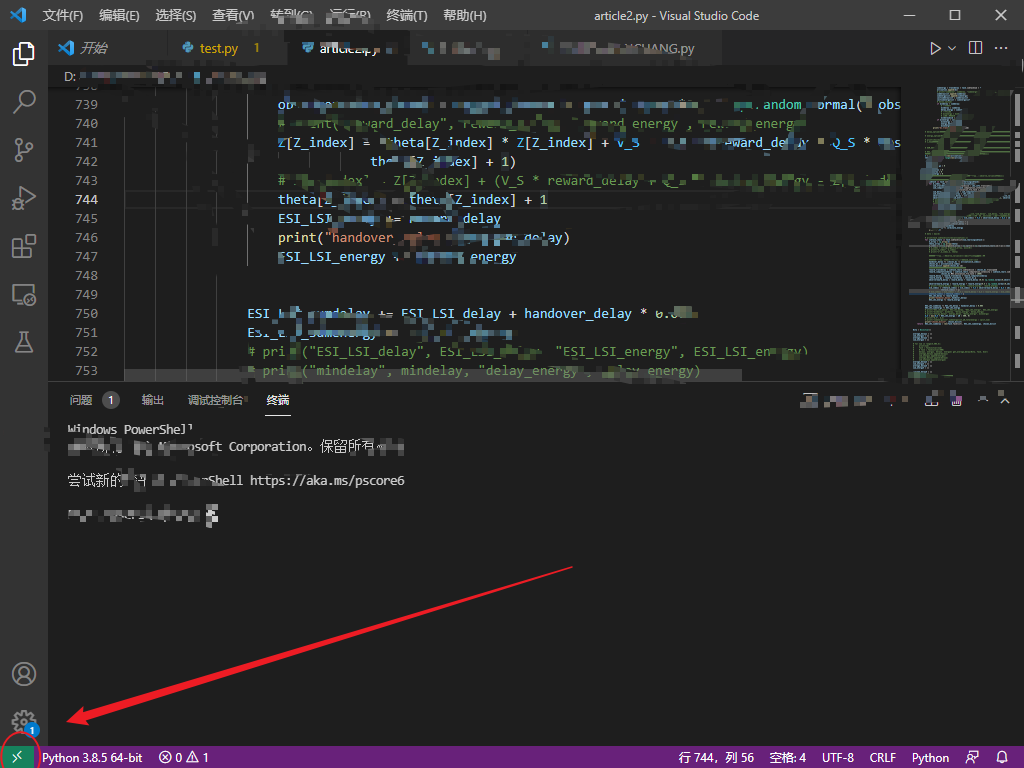Open the 调试控制台 debug console tab
The height and width of the screenshot is (768, 1024).
[x=216, y=400]
